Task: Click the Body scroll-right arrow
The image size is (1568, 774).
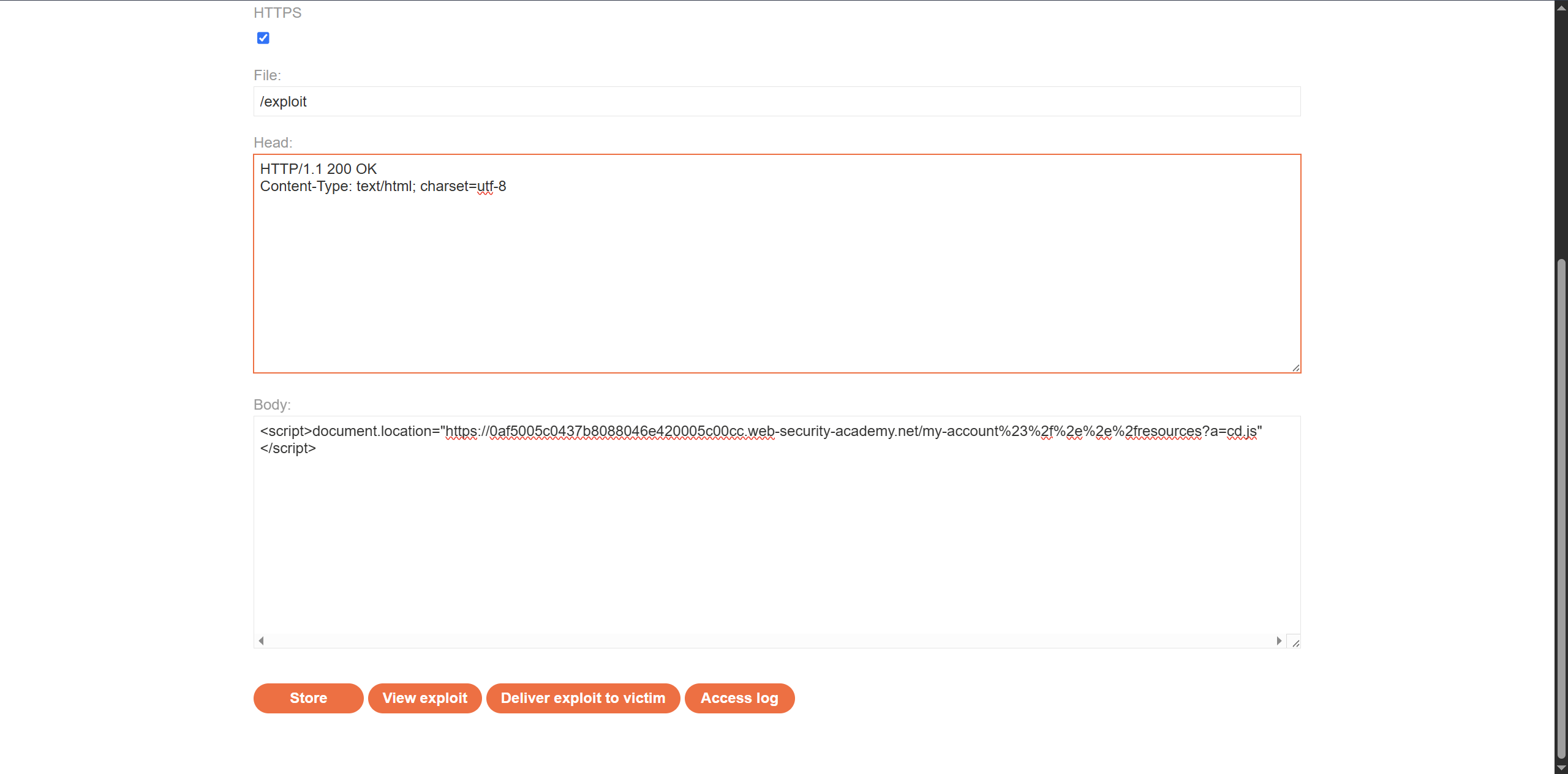Action: (x=1279, y=641)
